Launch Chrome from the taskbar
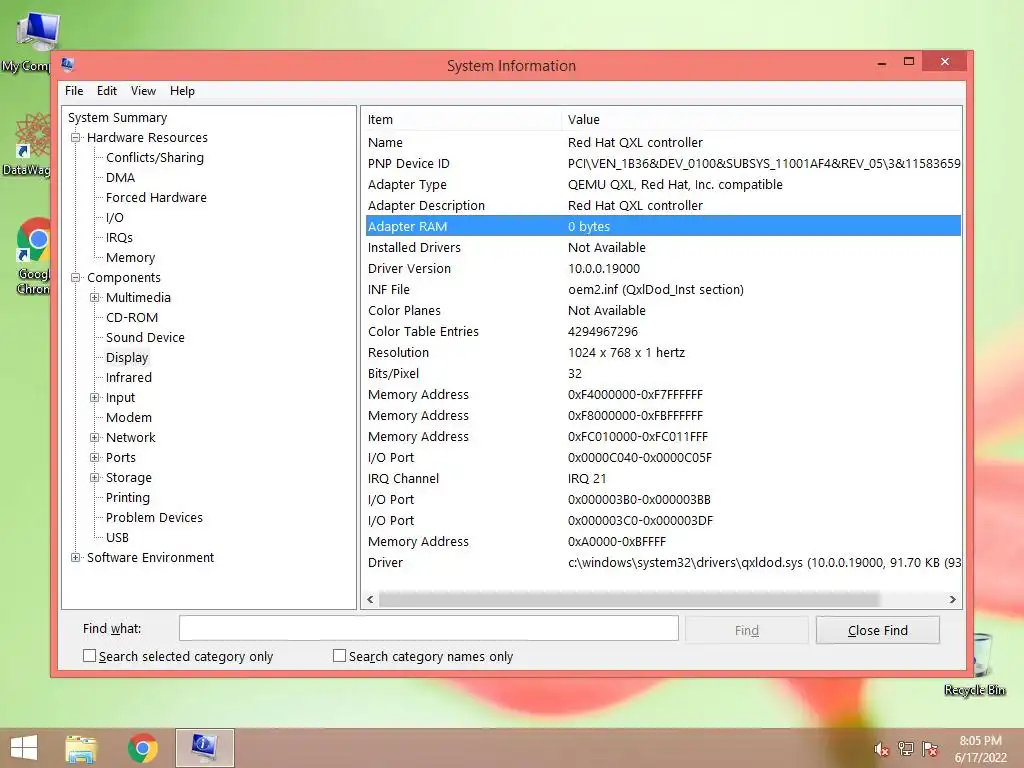 (x=142, y=748)
